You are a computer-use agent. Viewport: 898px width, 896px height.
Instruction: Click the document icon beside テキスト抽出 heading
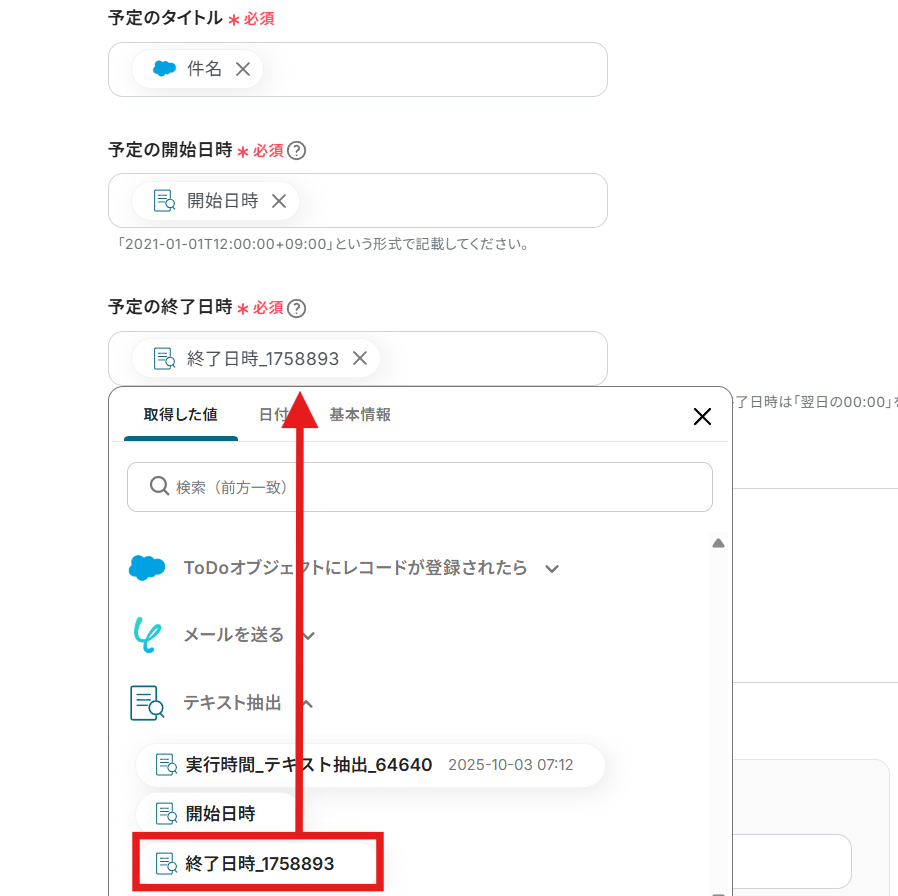[x=147, y=702]
